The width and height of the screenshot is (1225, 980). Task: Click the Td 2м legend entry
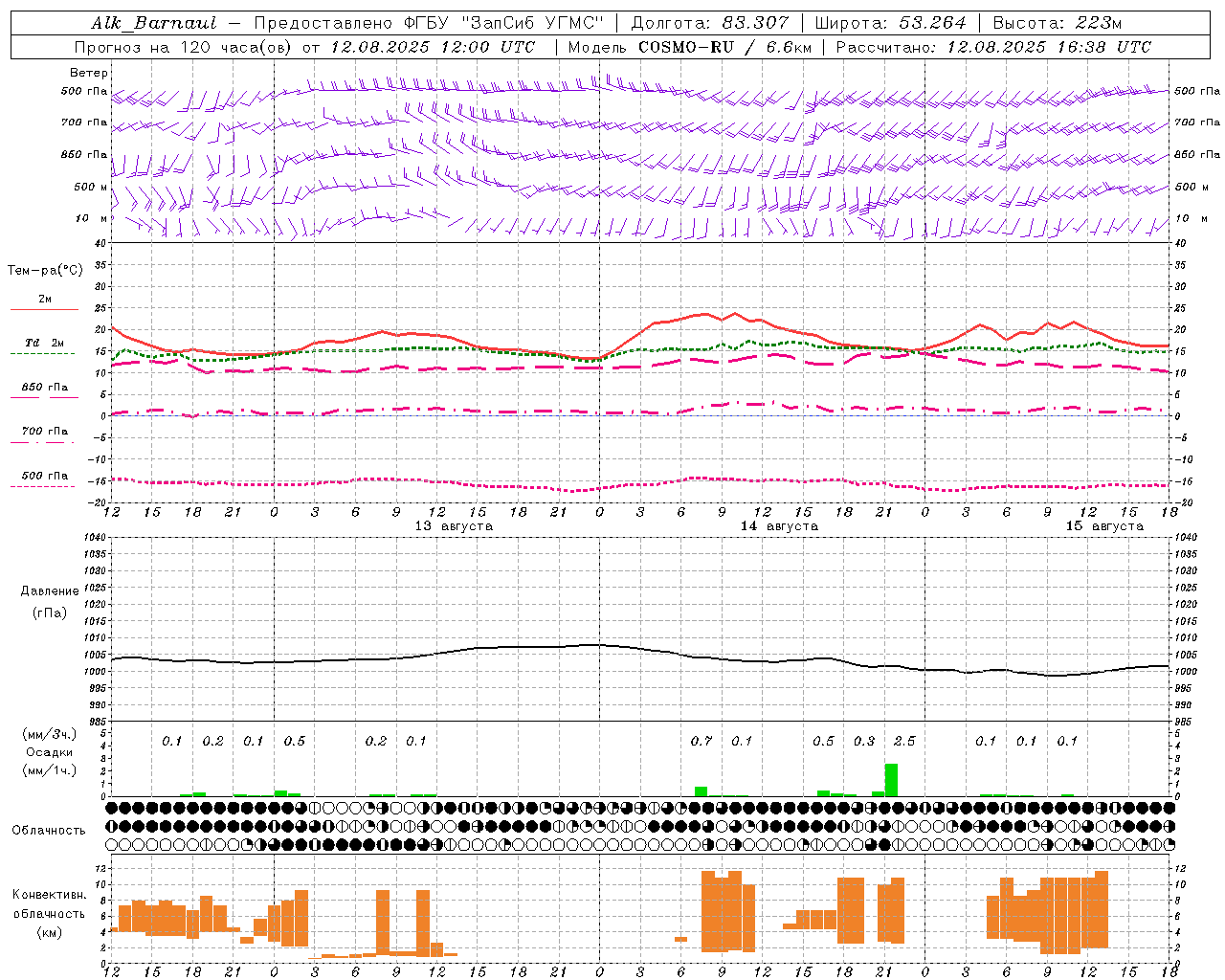[x=44, y=343]
